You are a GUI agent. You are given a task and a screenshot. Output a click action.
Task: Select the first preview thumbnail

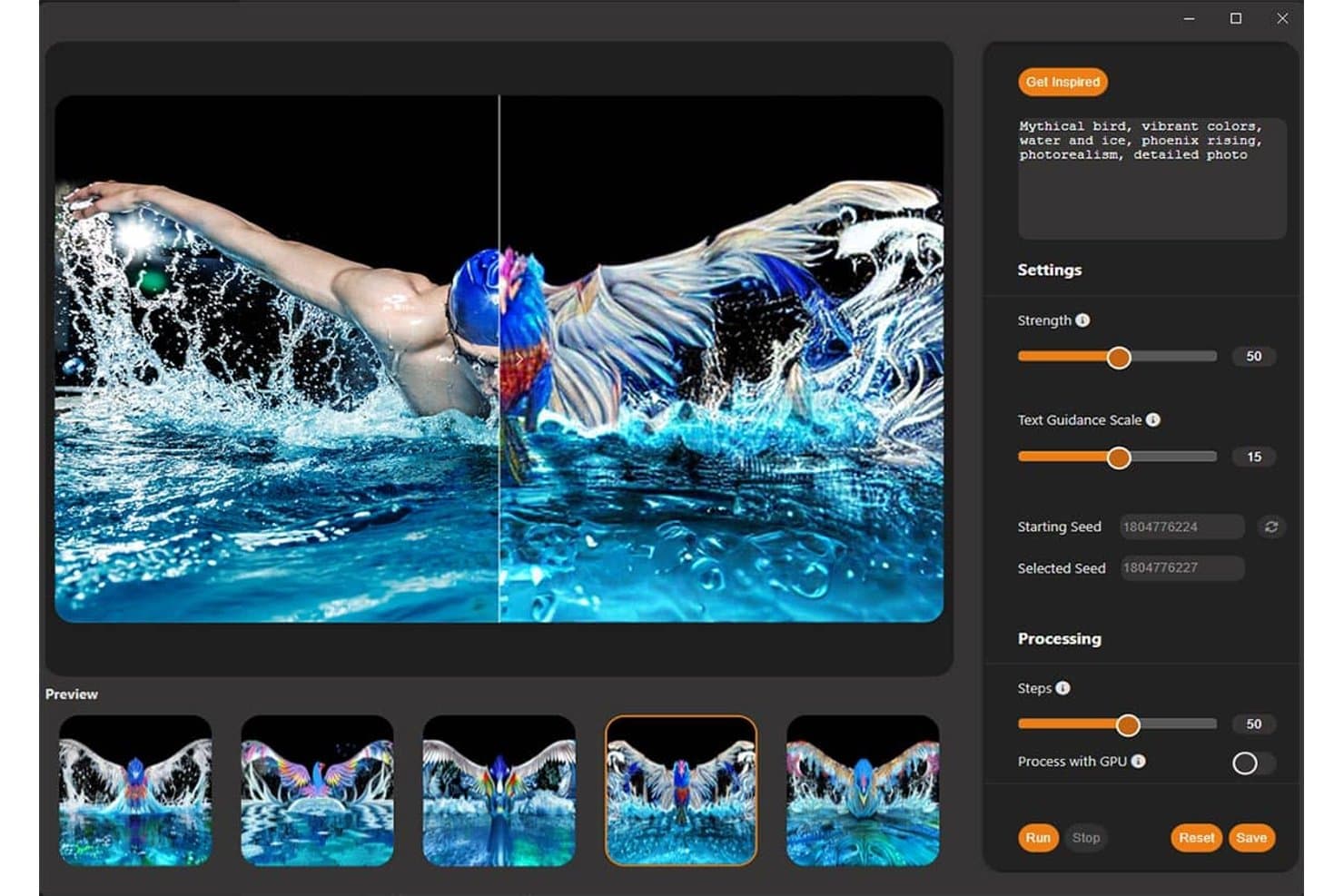click(135, 790)
